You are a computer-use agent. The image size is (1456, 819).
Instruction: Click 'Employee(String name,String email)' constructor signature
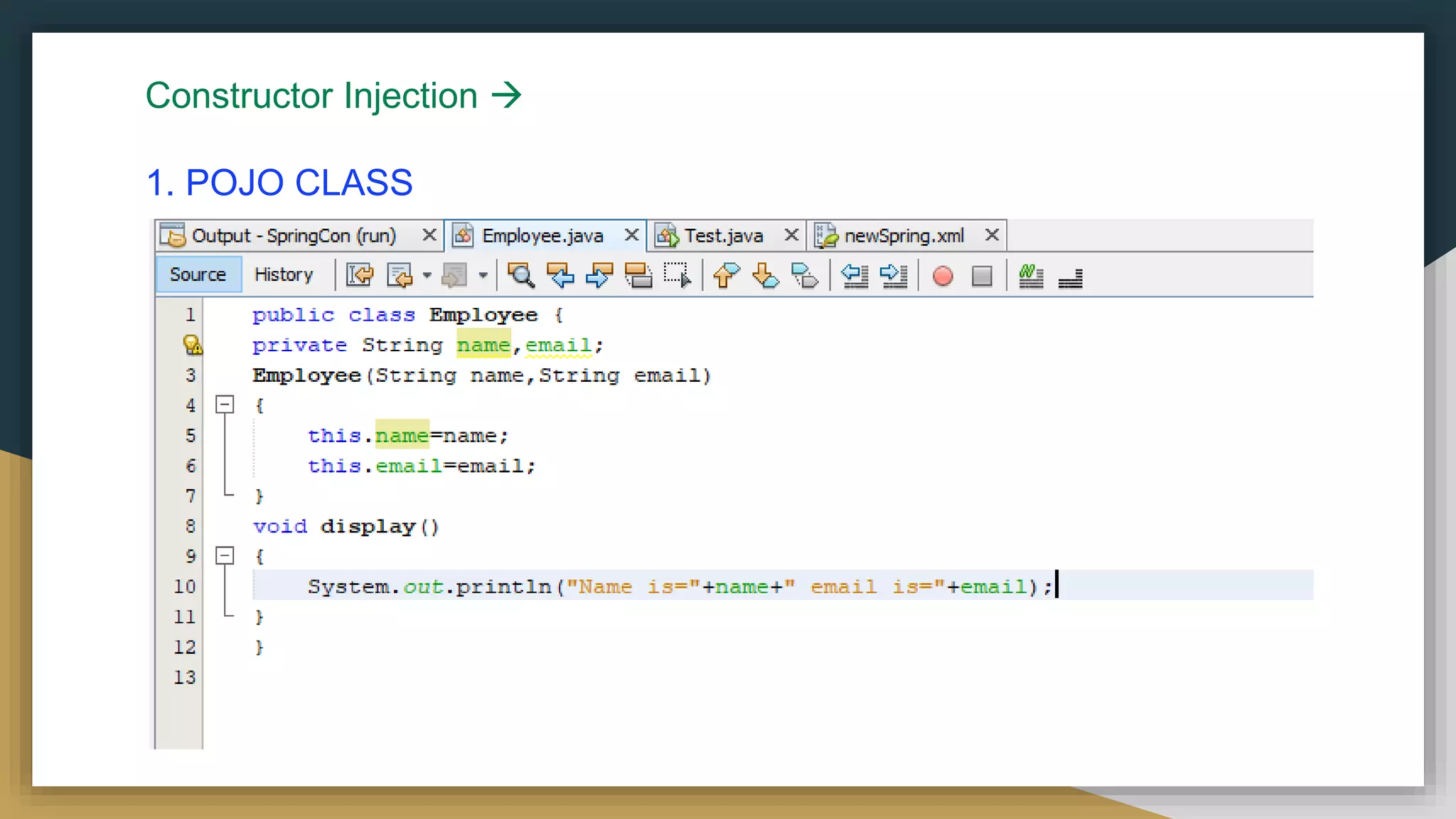482,375
